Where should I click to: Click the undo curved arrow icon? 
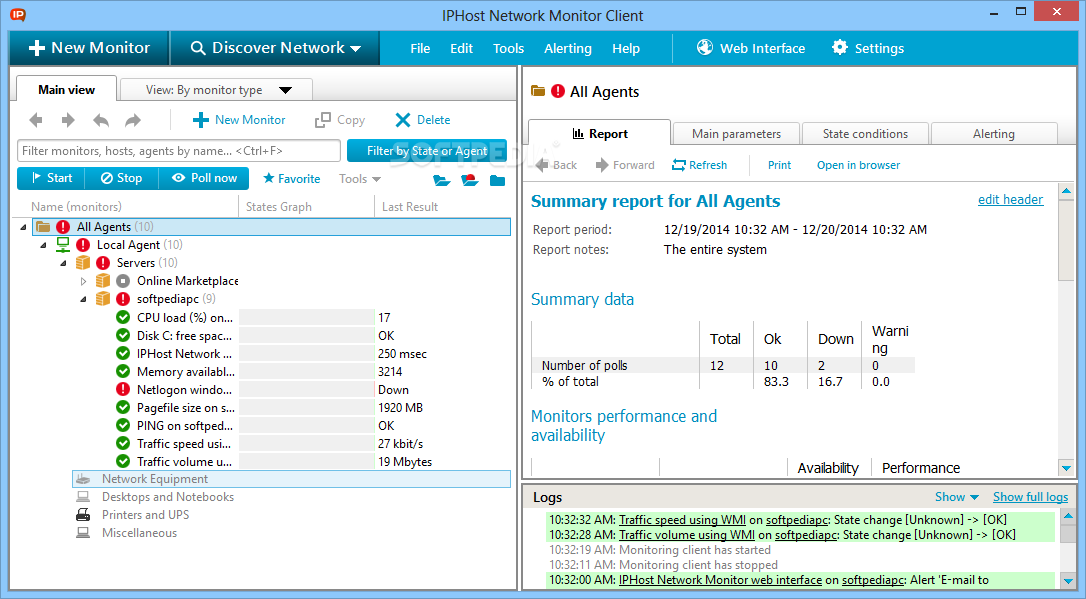tap(100, 120)
